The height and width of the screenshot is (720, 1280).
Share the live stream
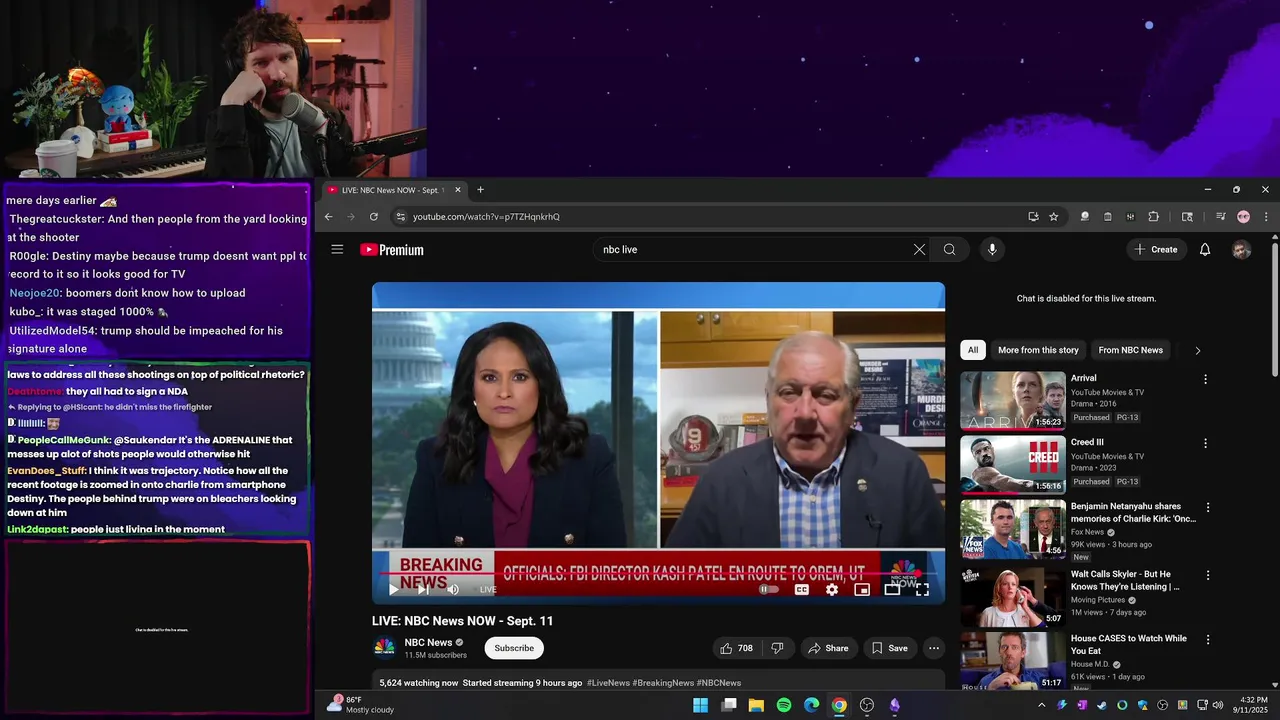pyautogui.click(x=827, y=648)
